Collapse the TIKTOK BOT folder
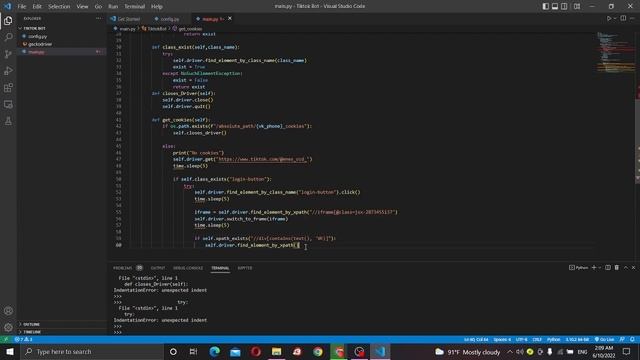 point(34,28)
